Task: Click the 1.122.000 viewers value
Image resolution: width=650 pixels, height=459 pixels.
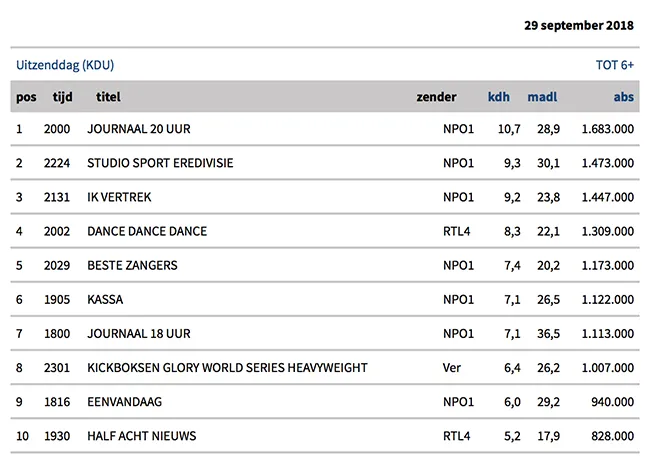Action: click(x=608, y=299)
